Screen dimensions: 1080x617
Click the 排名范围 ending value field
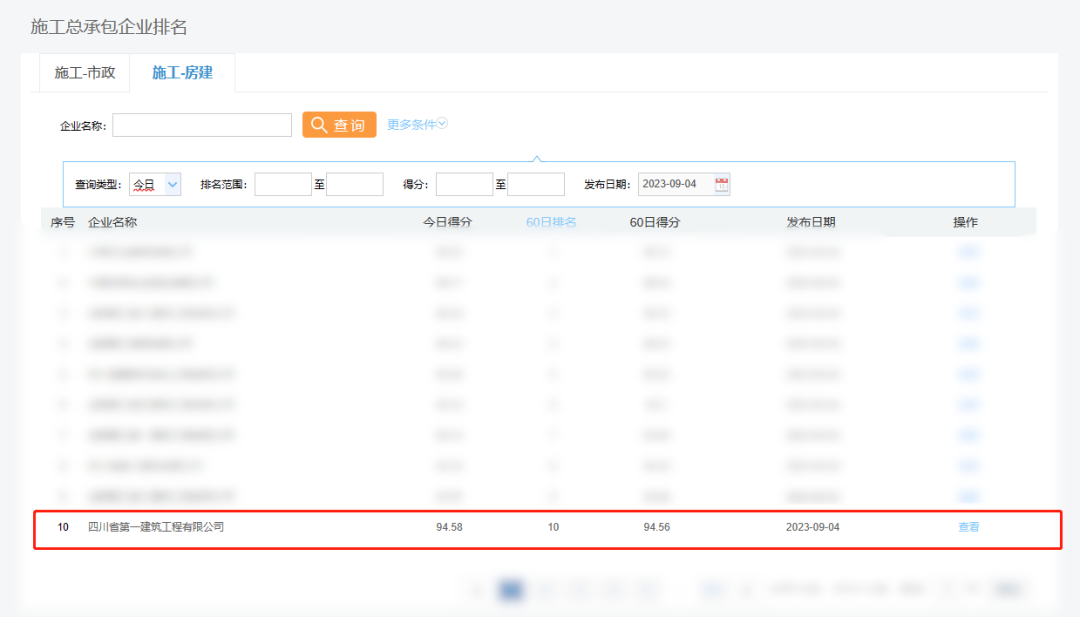[355, 184]
